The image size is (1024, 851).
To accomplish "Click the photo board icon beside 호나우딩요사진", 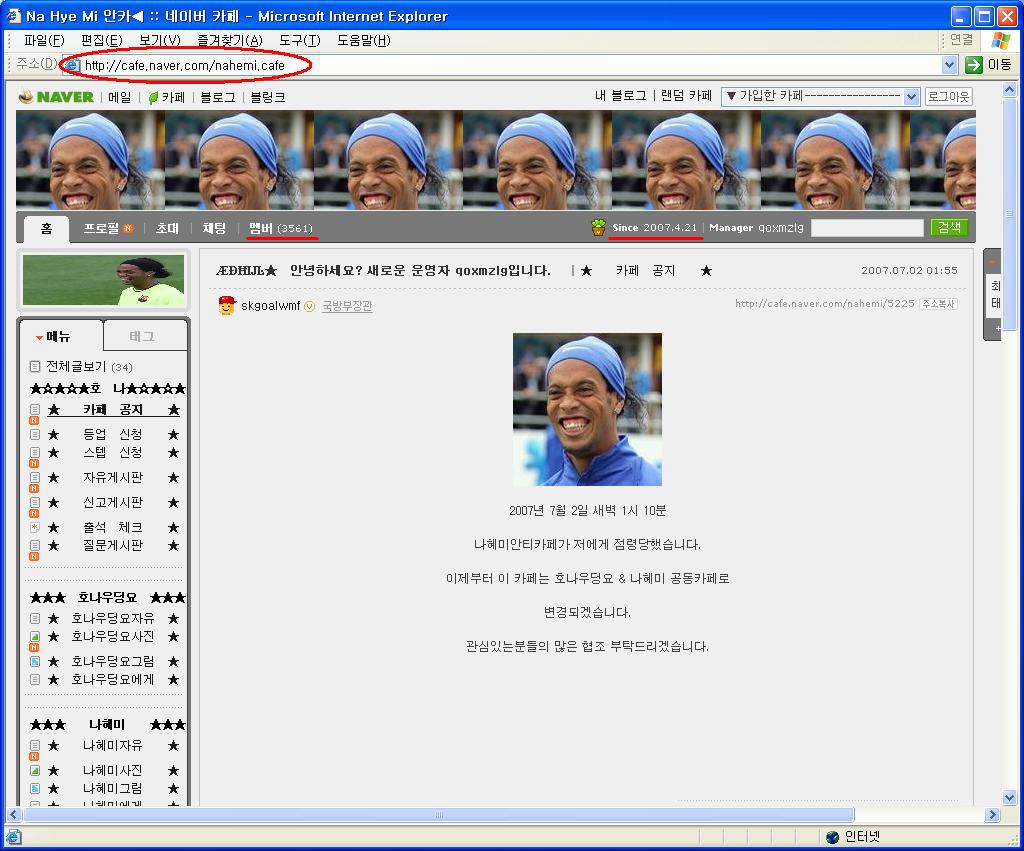I will coord(35,636).
